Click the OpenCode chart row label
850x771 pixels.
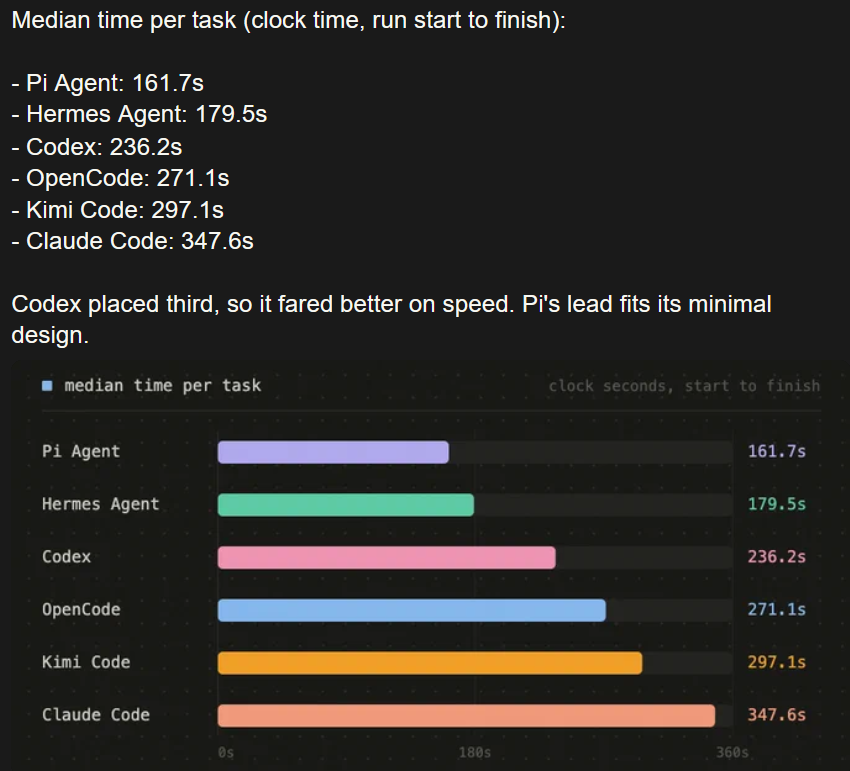(81, 609)
